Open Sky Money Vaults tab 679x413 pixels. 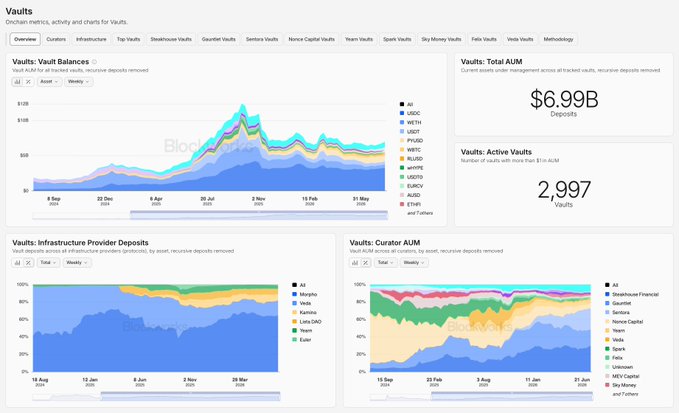point(441,39)
